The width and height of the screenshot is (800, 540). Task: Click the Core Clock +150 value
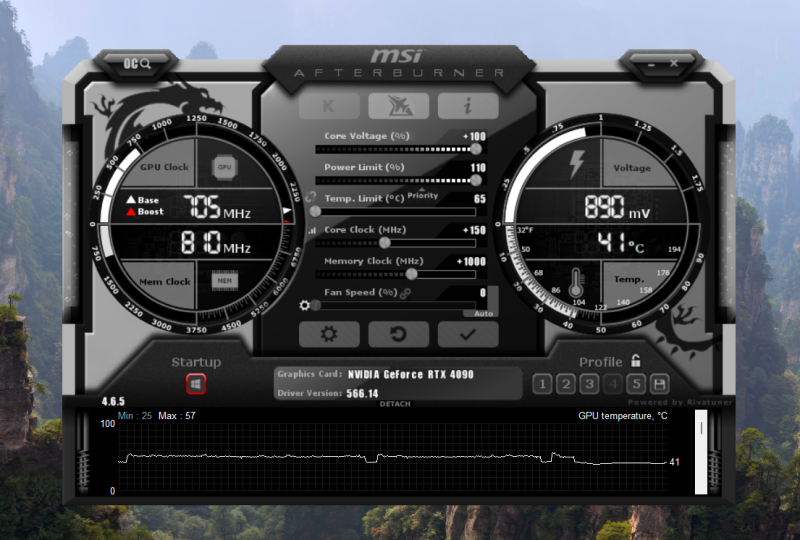[474, 230]
